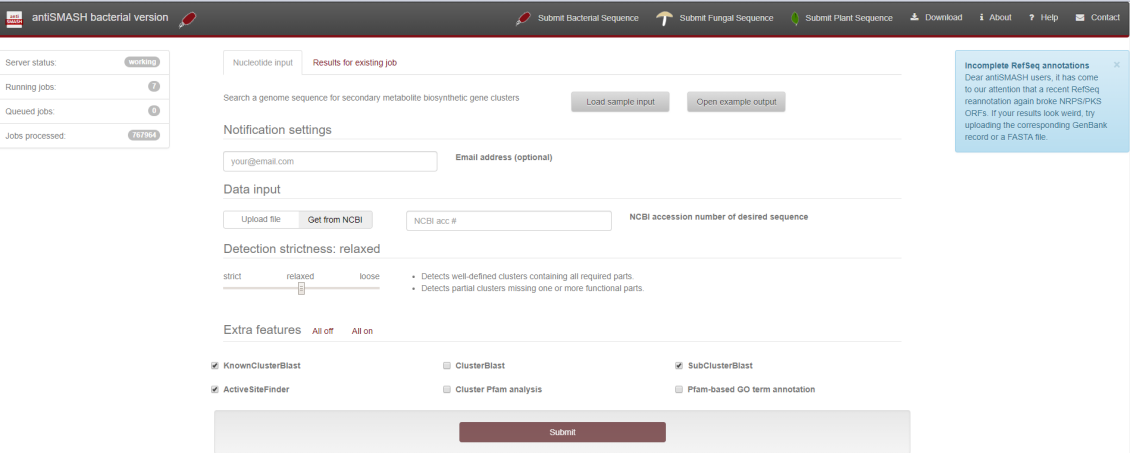Click the Data input heading
This screenshot has height=453, width=1130.
coord(252,189)
